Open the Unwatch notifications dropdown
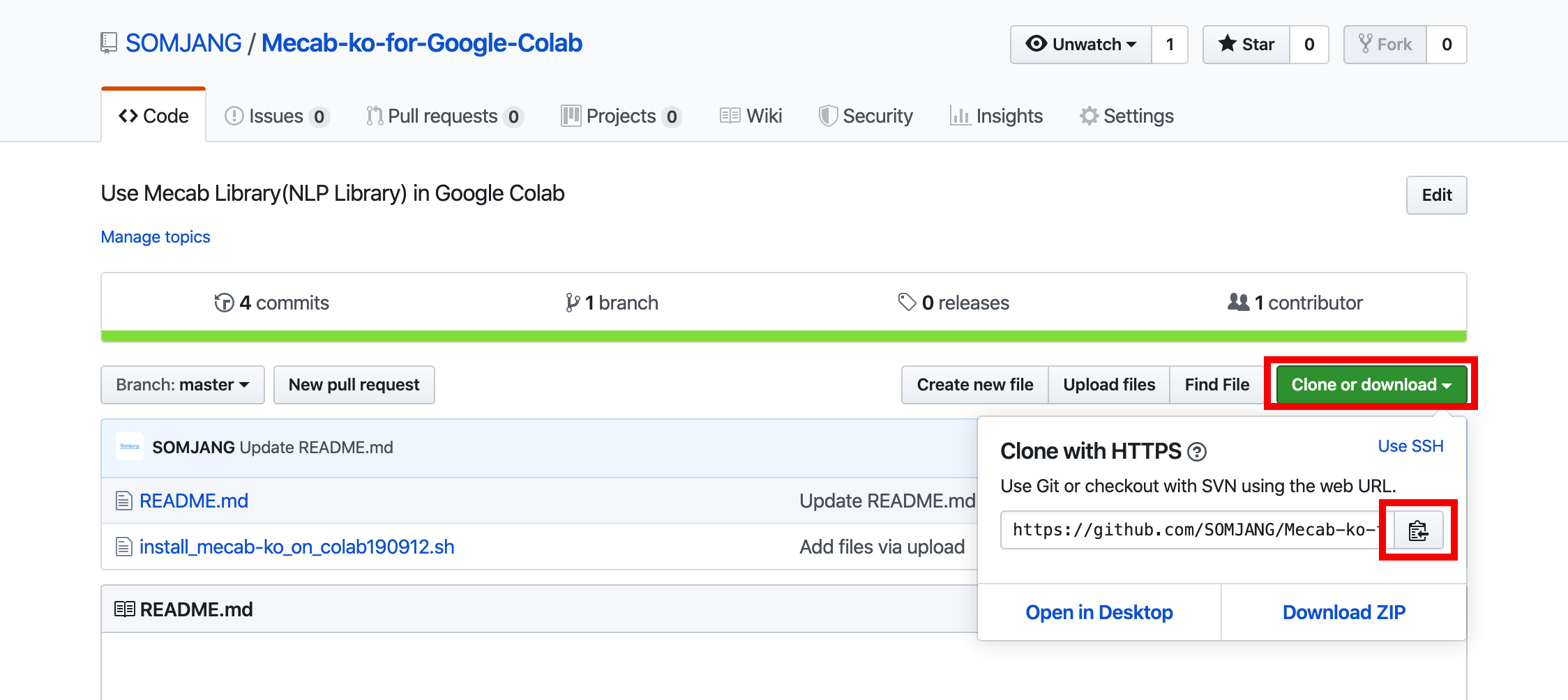The height and width of the screenshot is (700, 1568). point(1081,45)
